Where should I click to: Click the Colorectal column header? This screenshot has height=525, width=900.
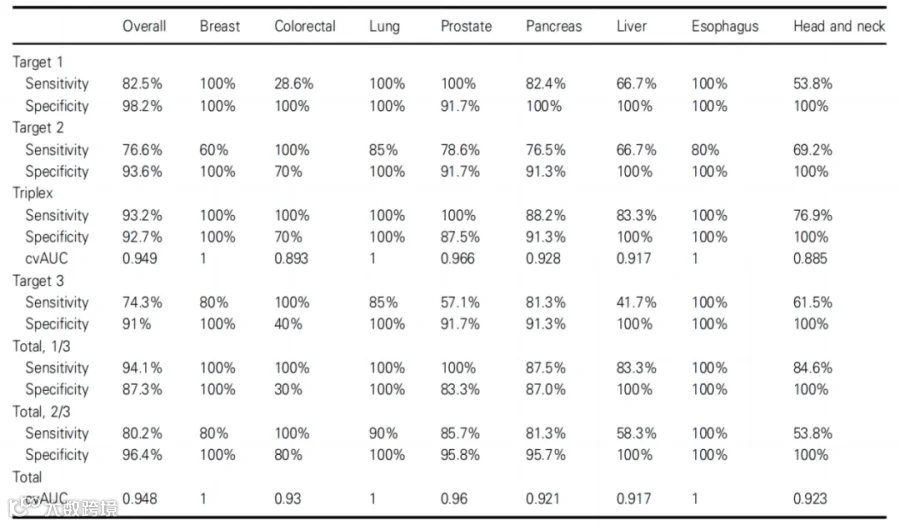pyautogui.click(x=305, y=26)
